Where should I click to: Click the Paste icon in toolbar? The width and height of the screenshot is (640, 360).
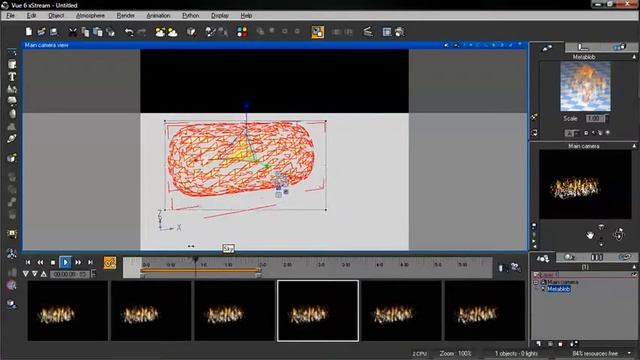98,32
